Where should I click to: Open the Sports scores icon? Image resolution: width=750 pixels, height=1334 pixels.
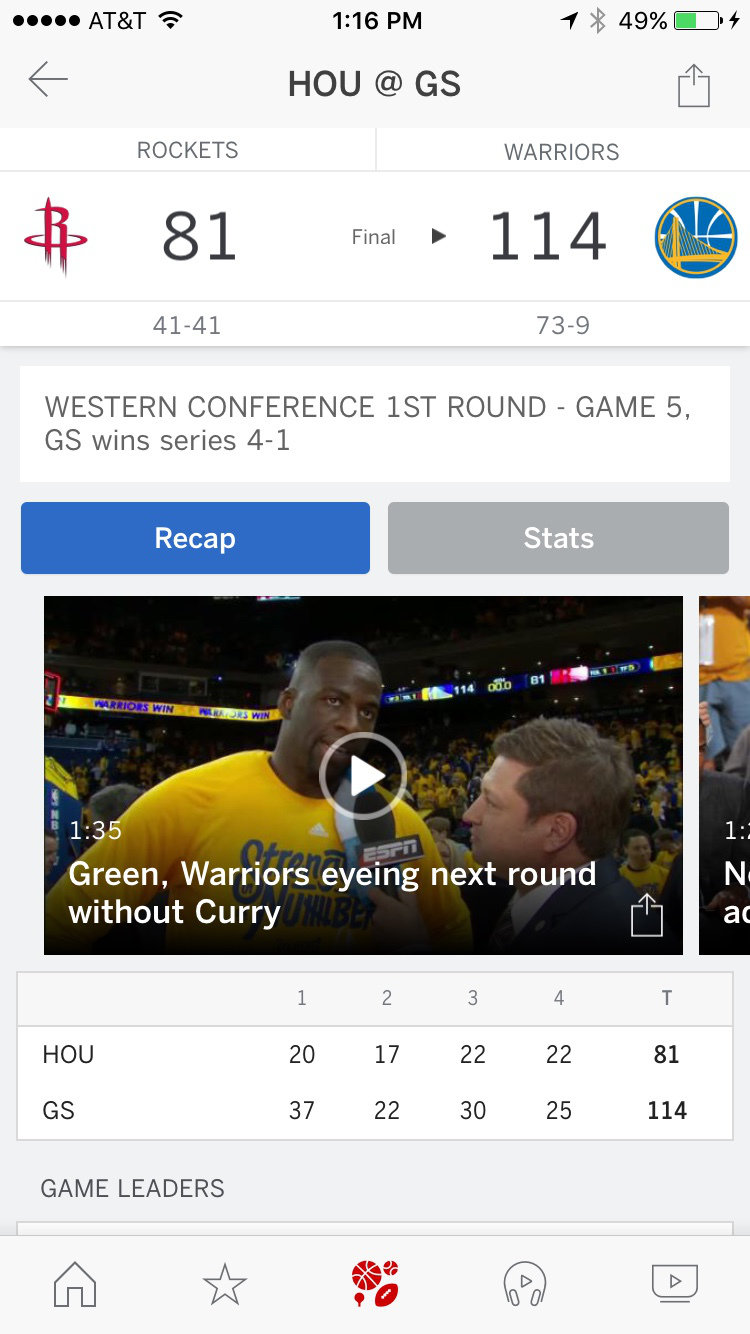click(375, 1283)
